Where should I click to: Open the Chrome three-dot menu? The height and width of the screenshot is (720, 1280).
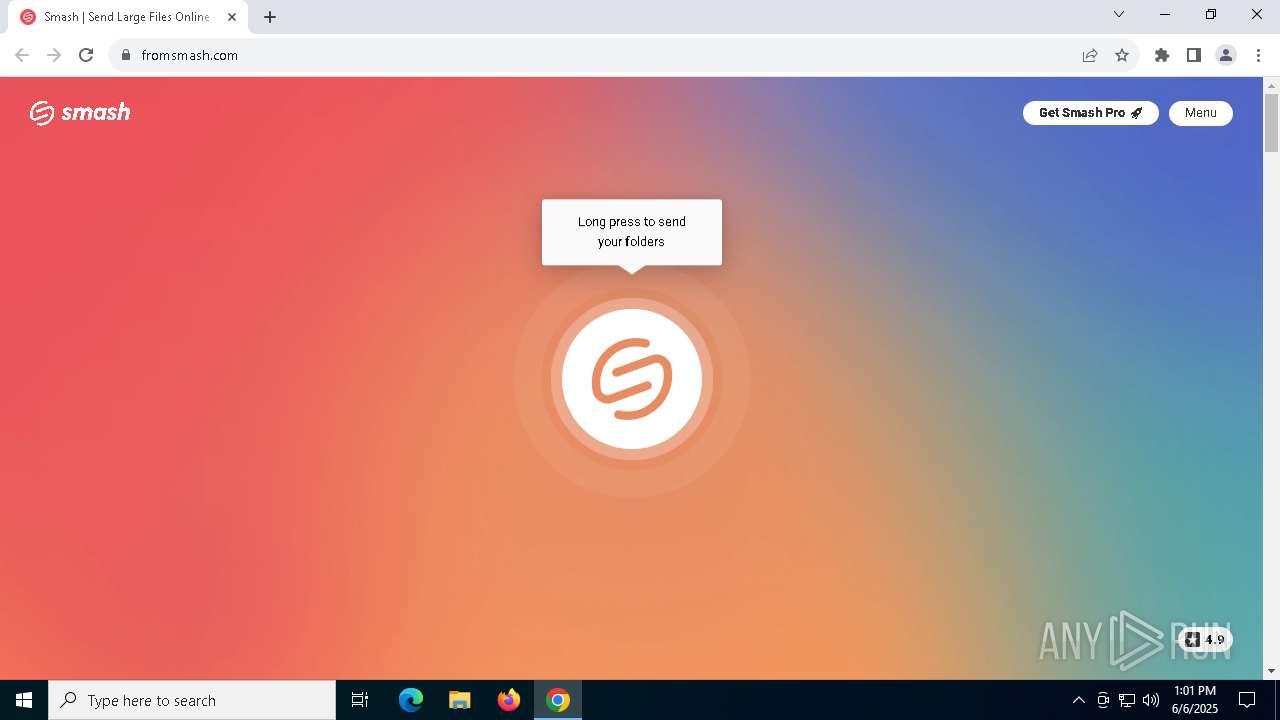[1258, 55]
